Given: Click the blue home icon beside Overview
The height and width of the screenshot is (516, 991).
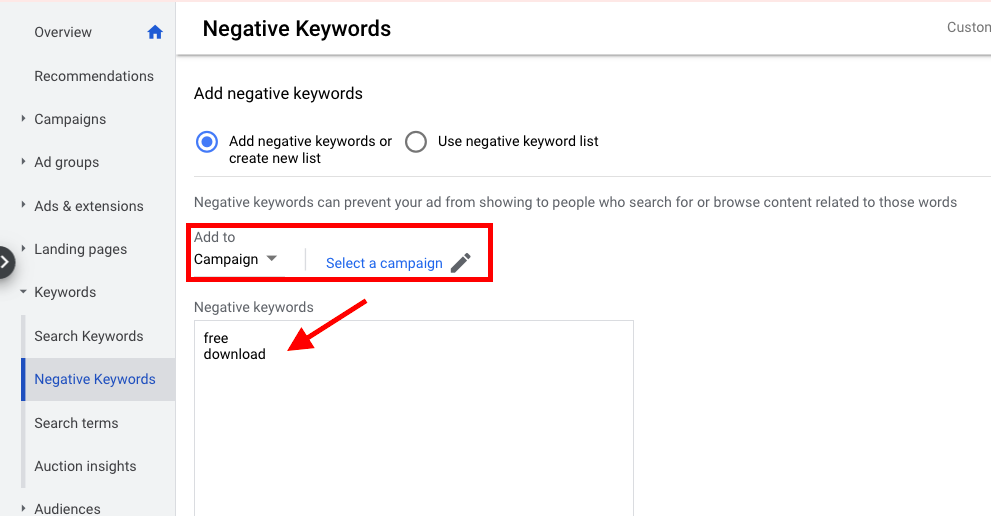Looking at the screenshot, I should [155, 32].
